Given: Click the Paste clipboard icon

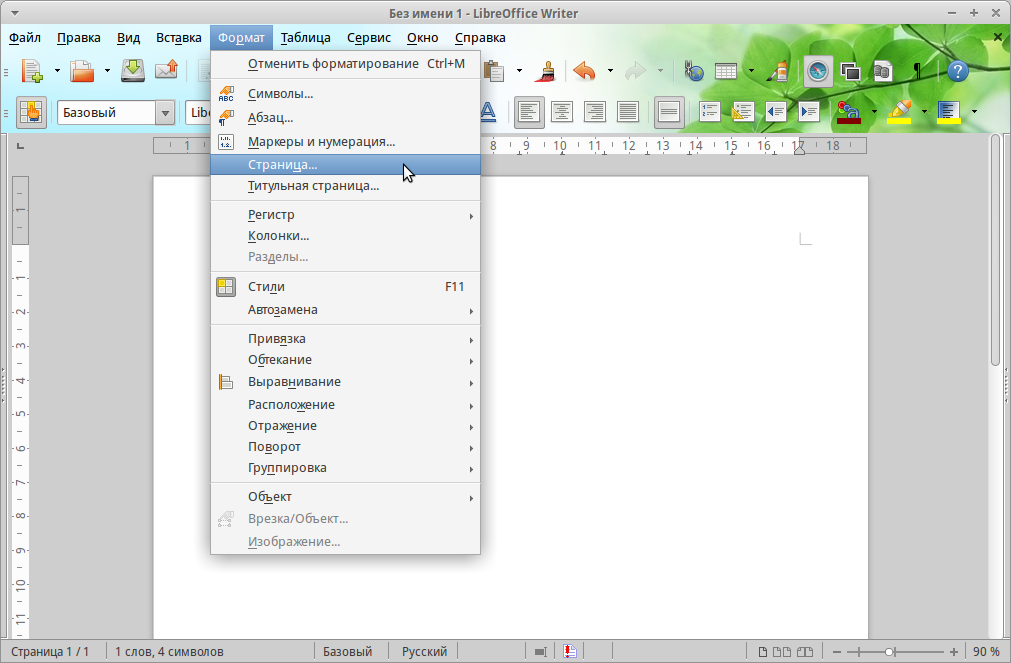Looking at the screenshot, I should pos(495,70).
